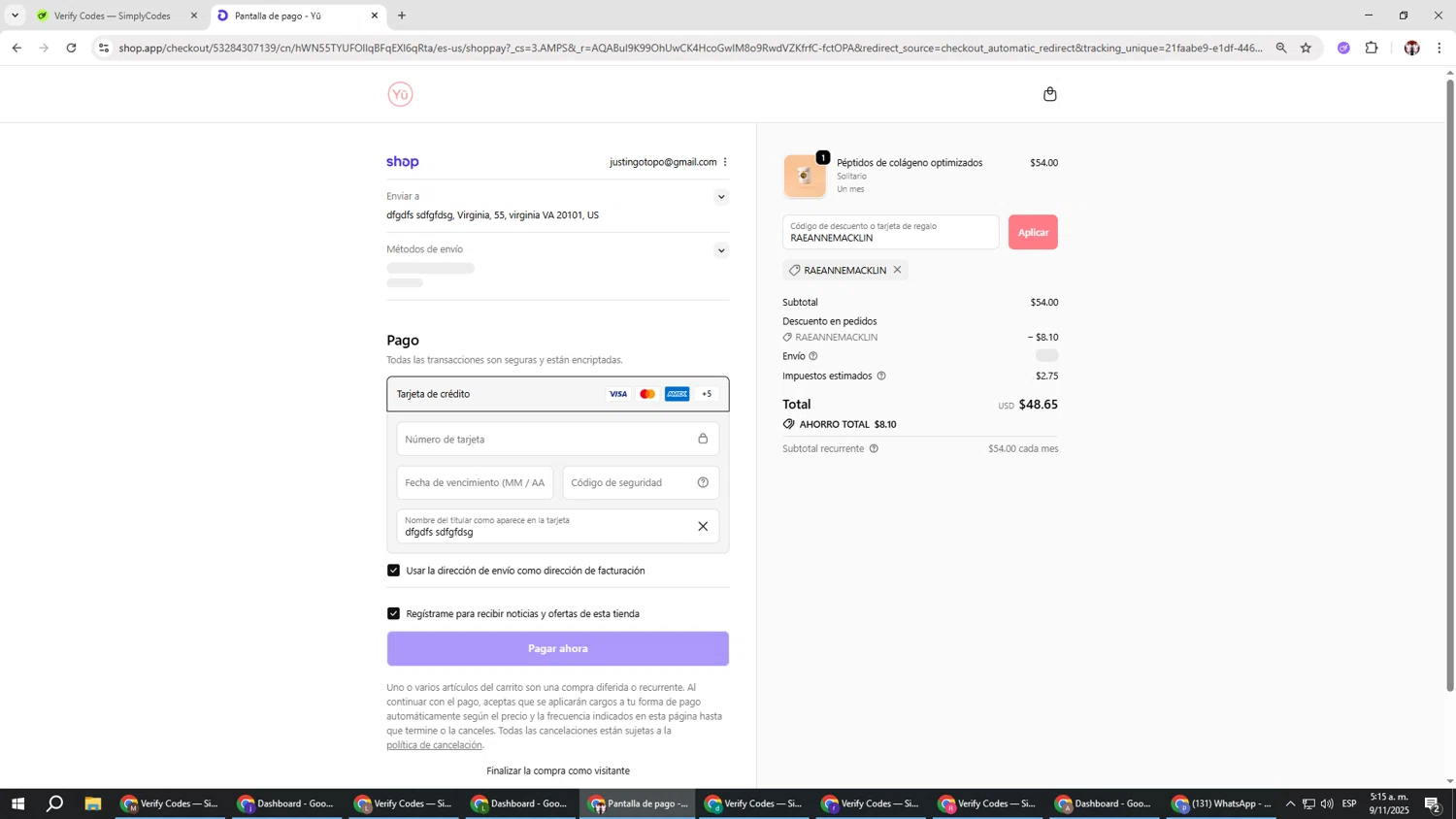Open the Windows Start menu
Viewport: 1456px width, 819px height.
click(17, 803)
